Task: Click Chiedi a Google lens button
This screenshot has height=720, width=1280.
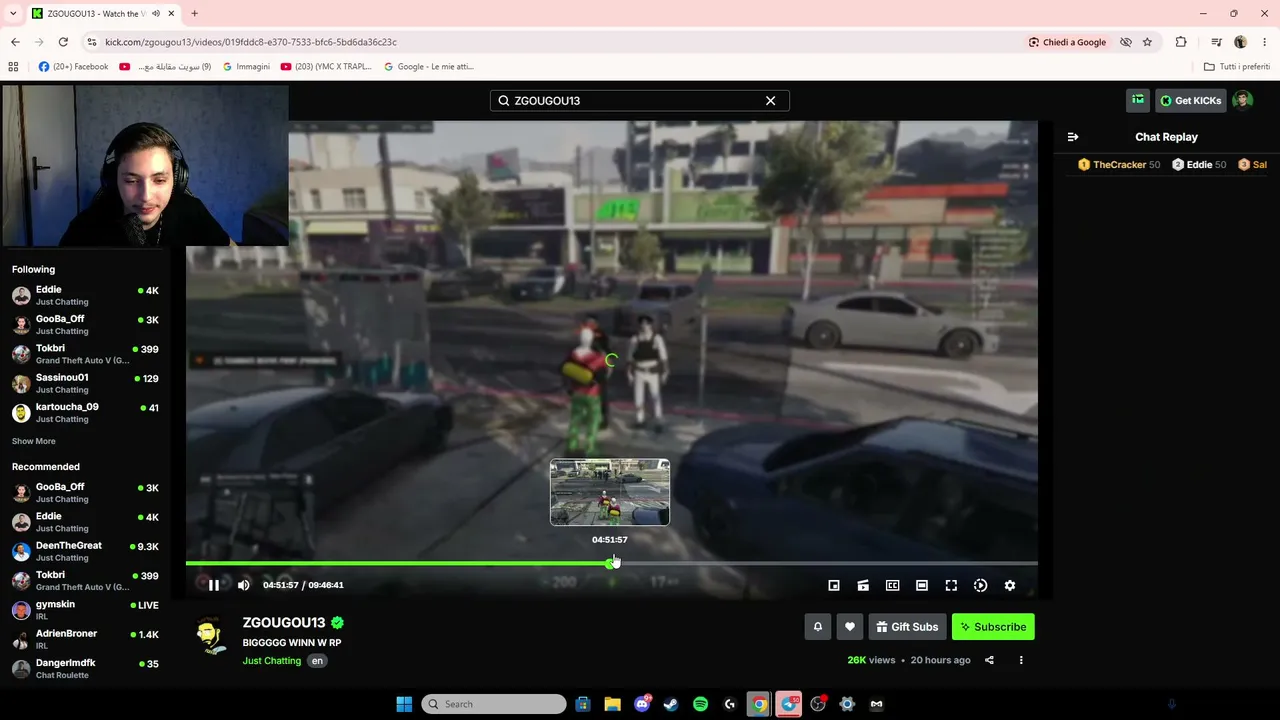Action: tap(1068, 42)
